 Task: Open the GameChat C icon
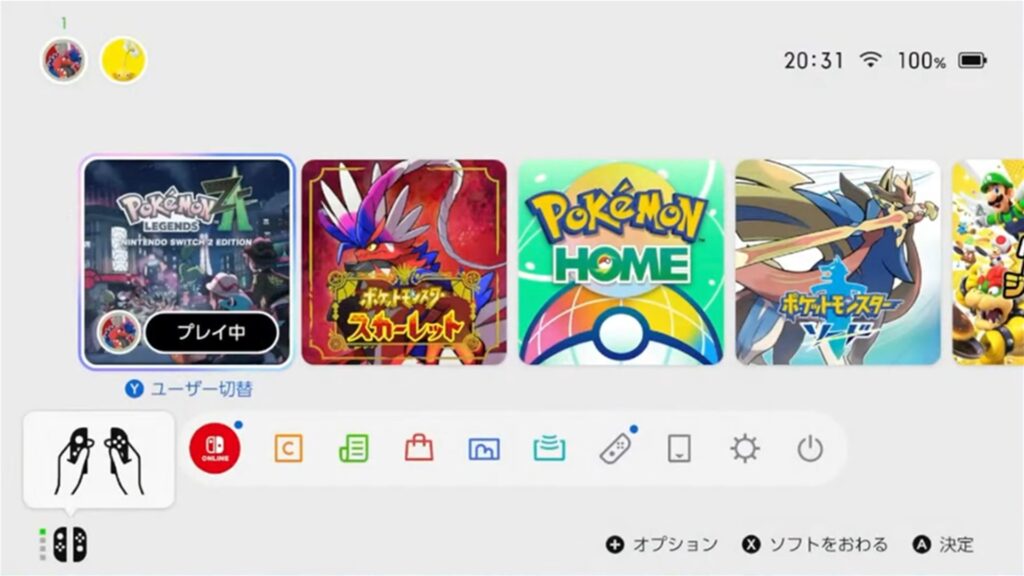pos(288,449)
